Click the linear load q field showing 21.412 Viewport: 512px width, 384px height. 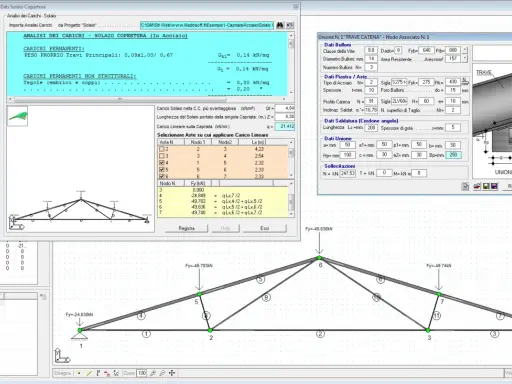(x=284, y=126)
